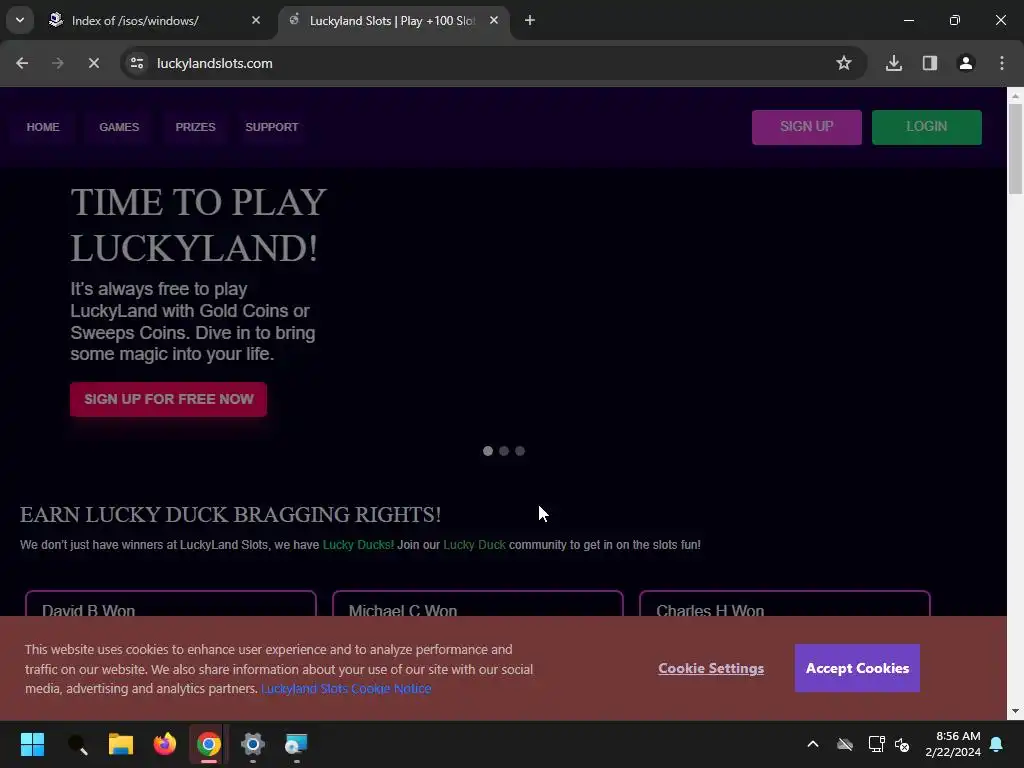
Task: Open the Settings gear taskbar icon
Action: [253, 744]
